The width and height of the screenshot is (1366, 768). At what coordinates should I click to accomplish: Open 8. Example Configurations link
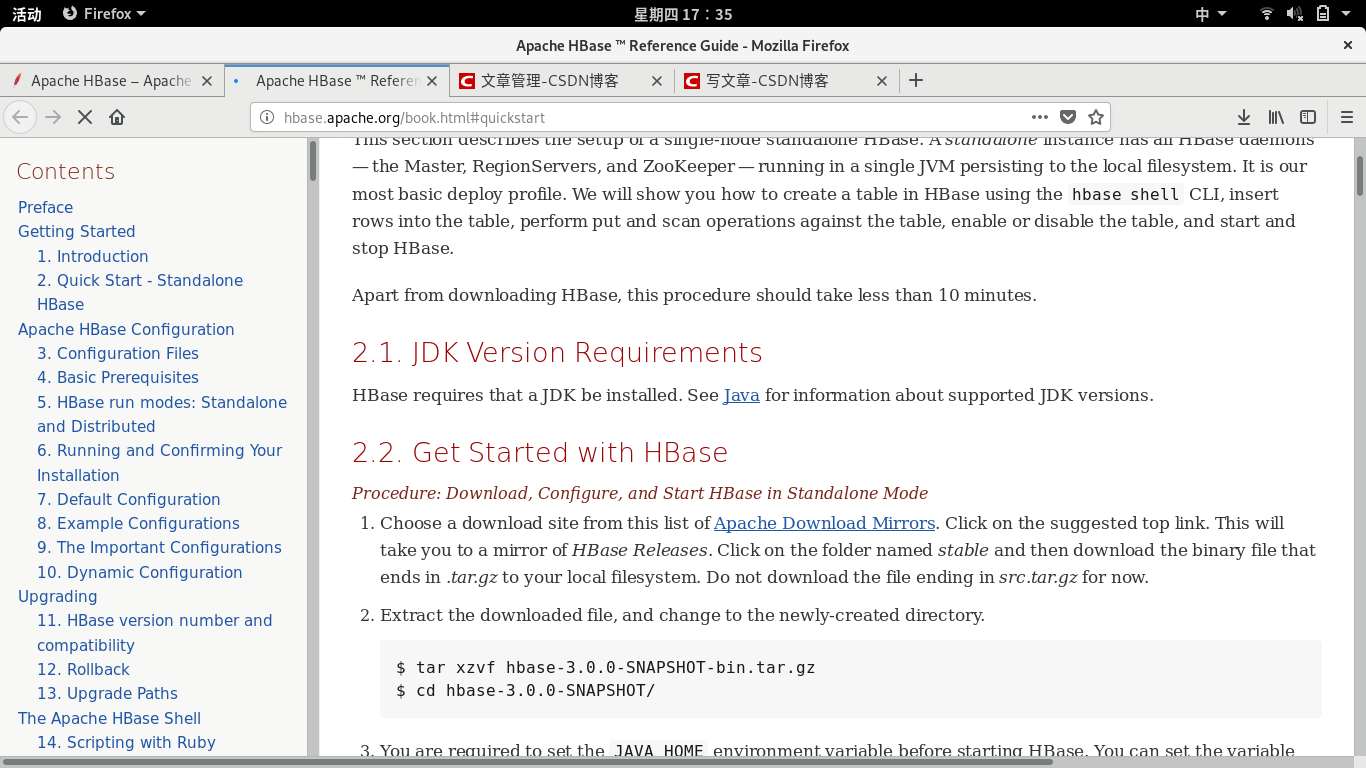point(139,523)
